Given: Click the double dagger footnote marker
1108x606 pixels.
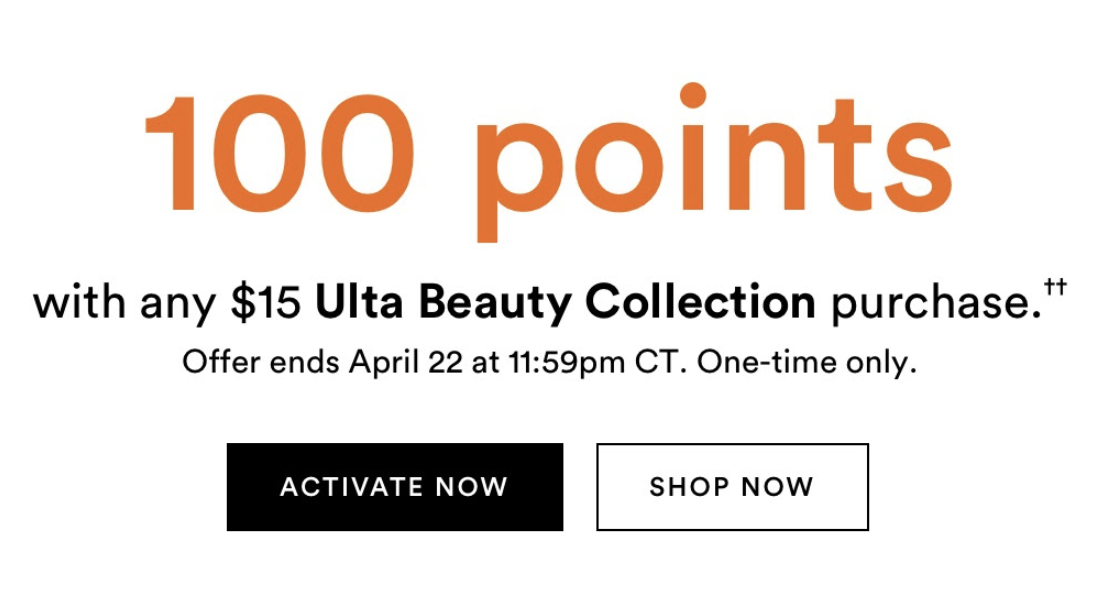Looking at the screenshot, I should click(1055, 286).
